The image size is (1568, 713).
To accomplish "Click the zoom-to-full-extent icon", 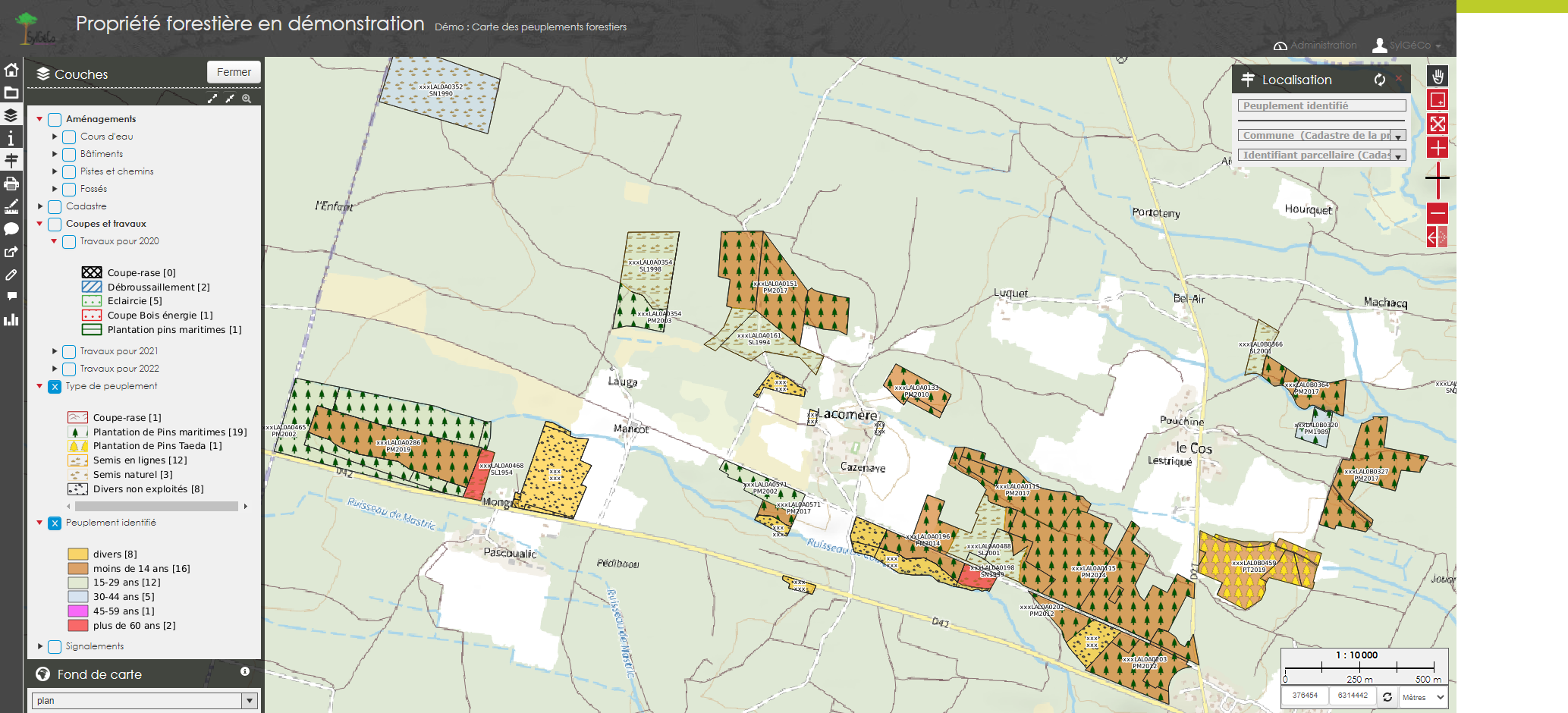I will 1438,124.
